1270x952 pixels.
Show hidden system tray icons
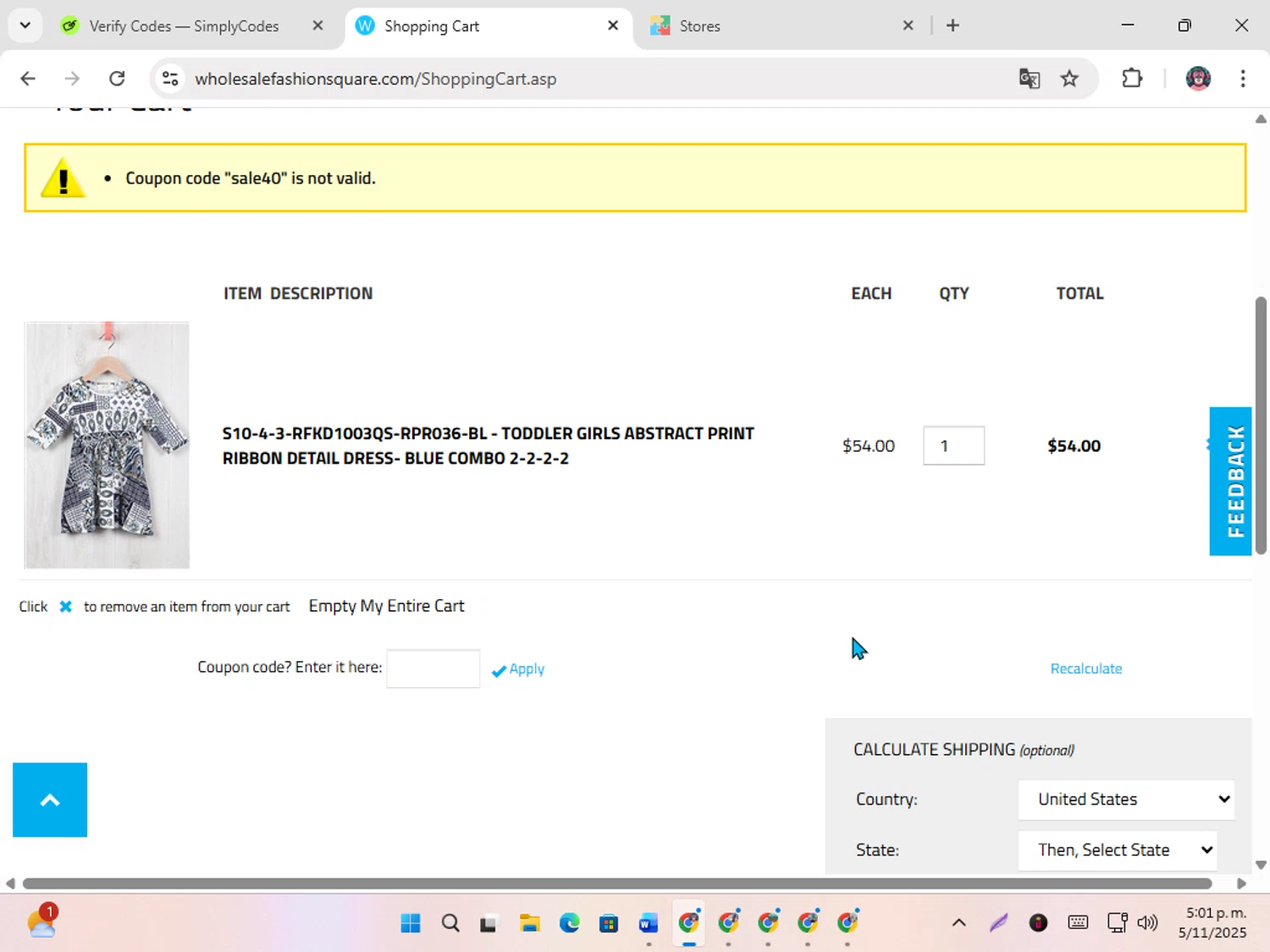[959, 922]
